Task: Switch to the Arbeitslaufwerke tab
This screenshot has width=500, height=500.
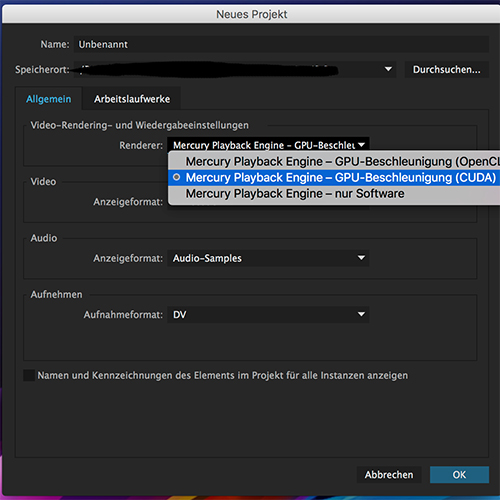Action: click(x=132, y=99)
